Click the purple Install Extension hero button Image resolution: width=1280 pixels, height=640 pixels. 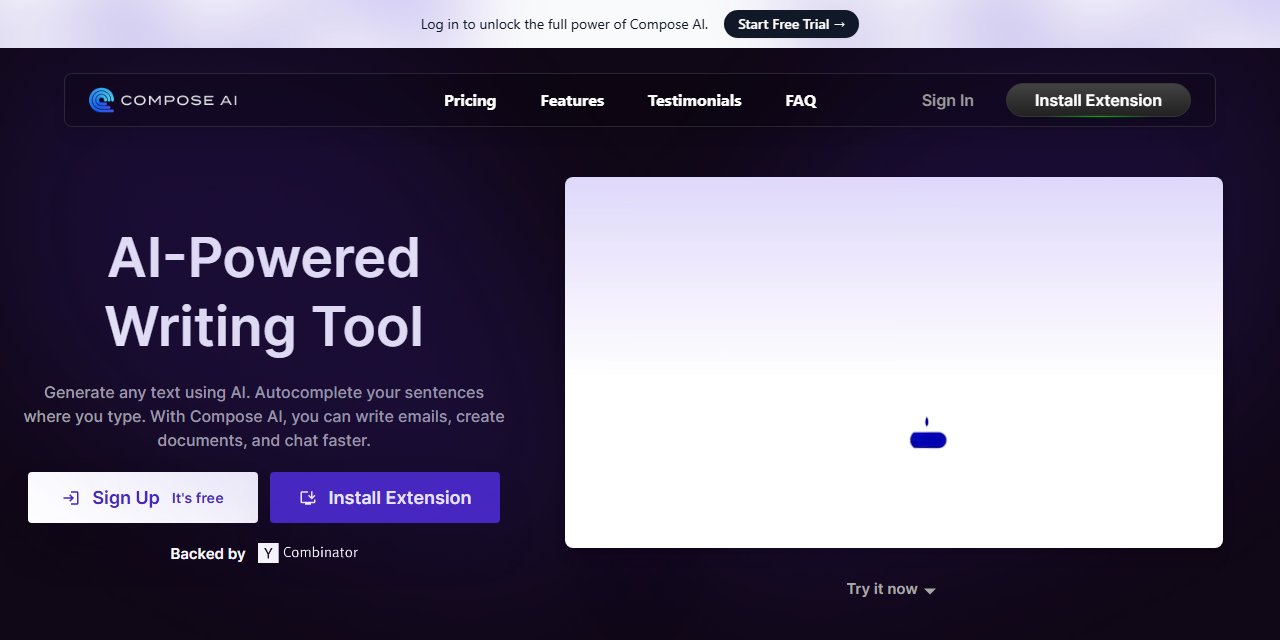[385, 497]
